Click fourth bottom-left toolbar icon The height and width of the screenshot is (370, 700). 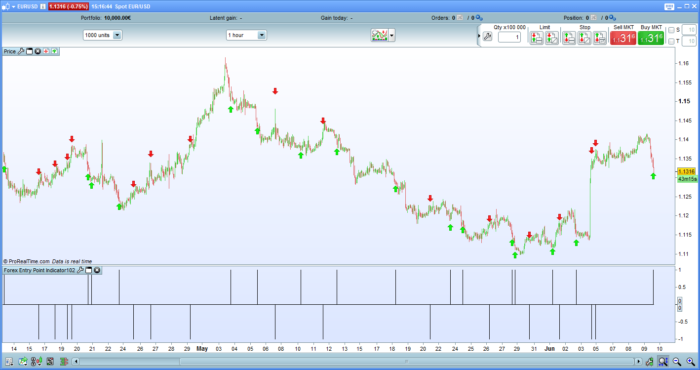[x=50, y=362]
